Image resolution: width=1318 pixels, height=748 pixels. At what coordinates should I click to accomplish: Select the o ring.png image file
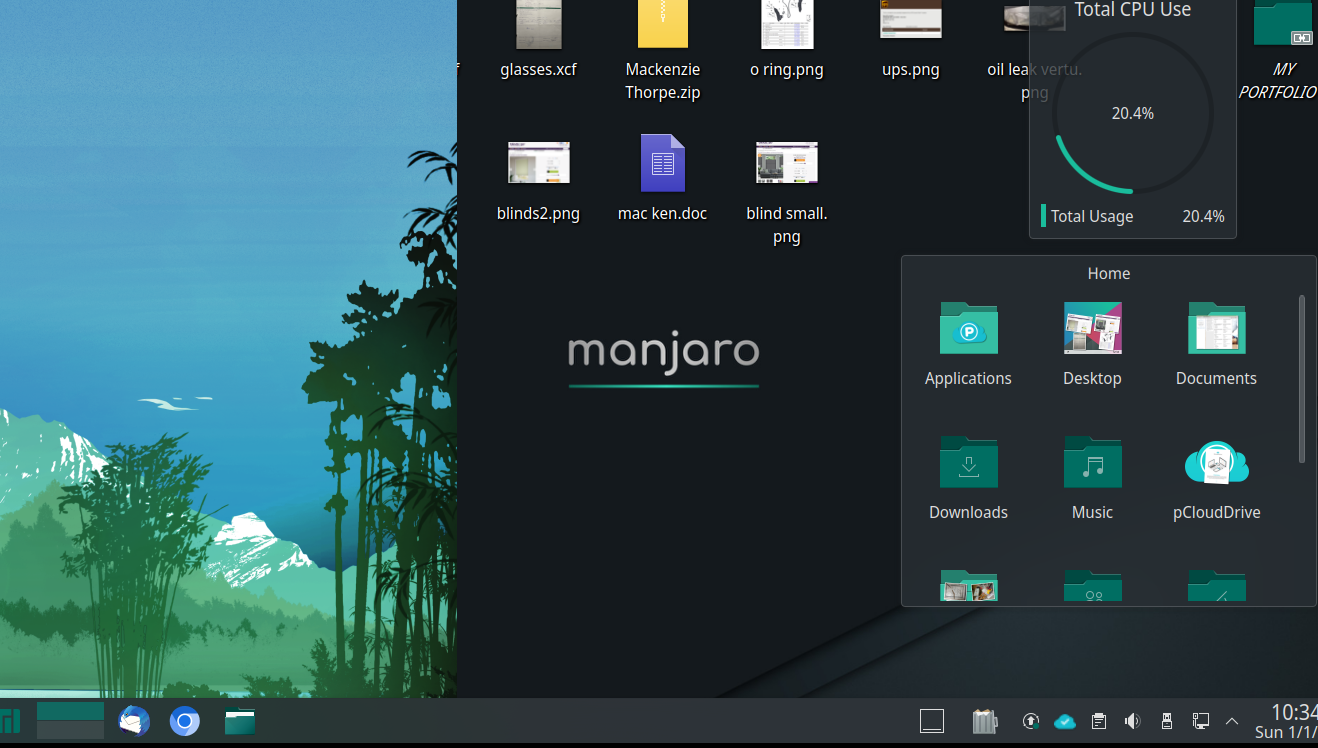coord(786,40)
